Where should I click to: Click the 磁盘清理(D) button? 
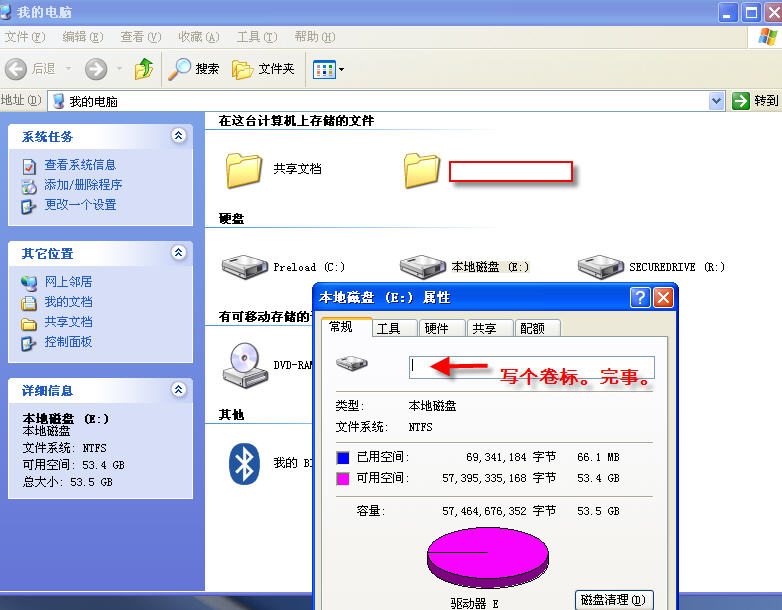coord(614,600)
